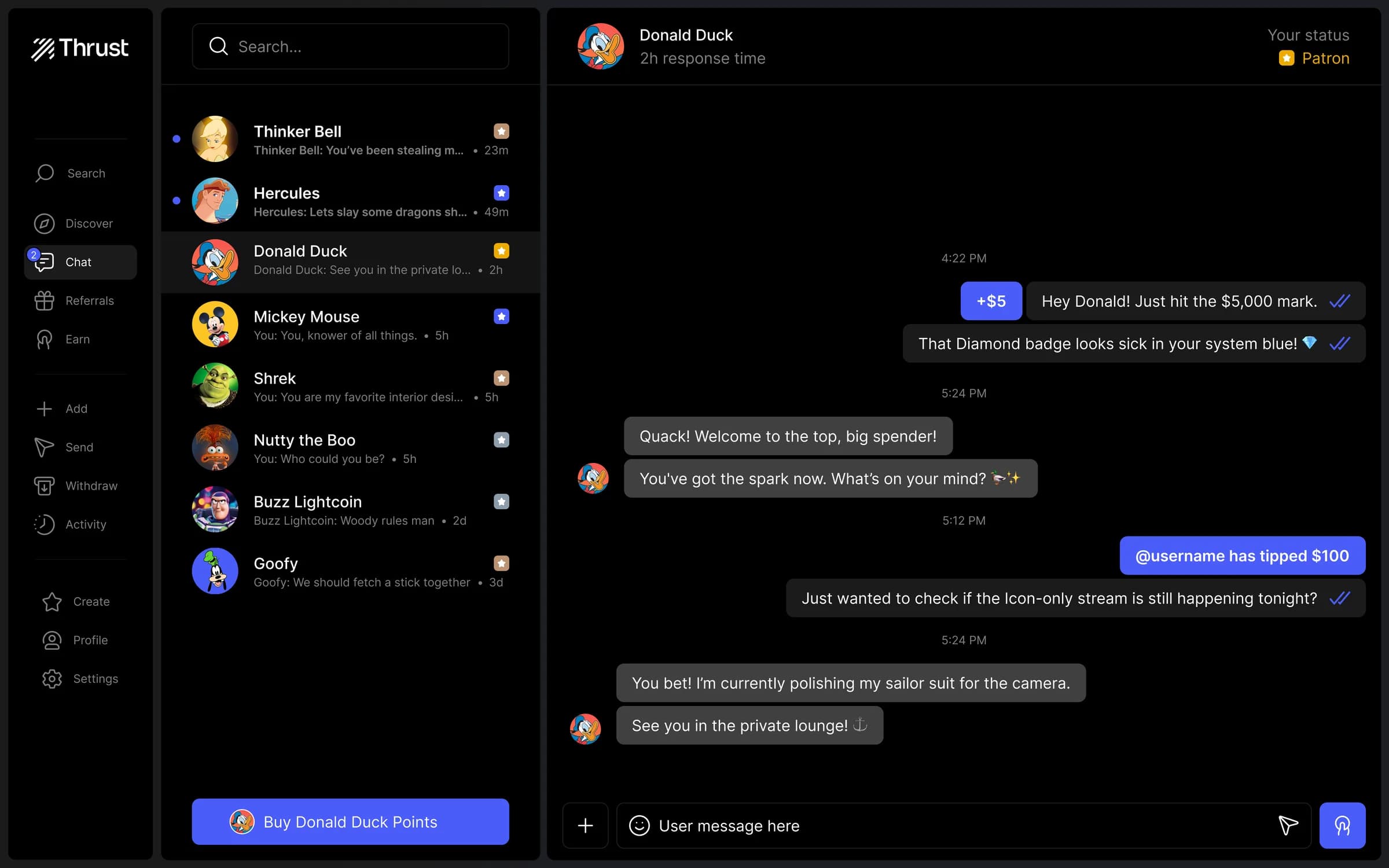This screenshot has height=868, width=1389.
Task: Open the Thinker Bell conversation
Action: pyautogui.click(x=350, y=139)
